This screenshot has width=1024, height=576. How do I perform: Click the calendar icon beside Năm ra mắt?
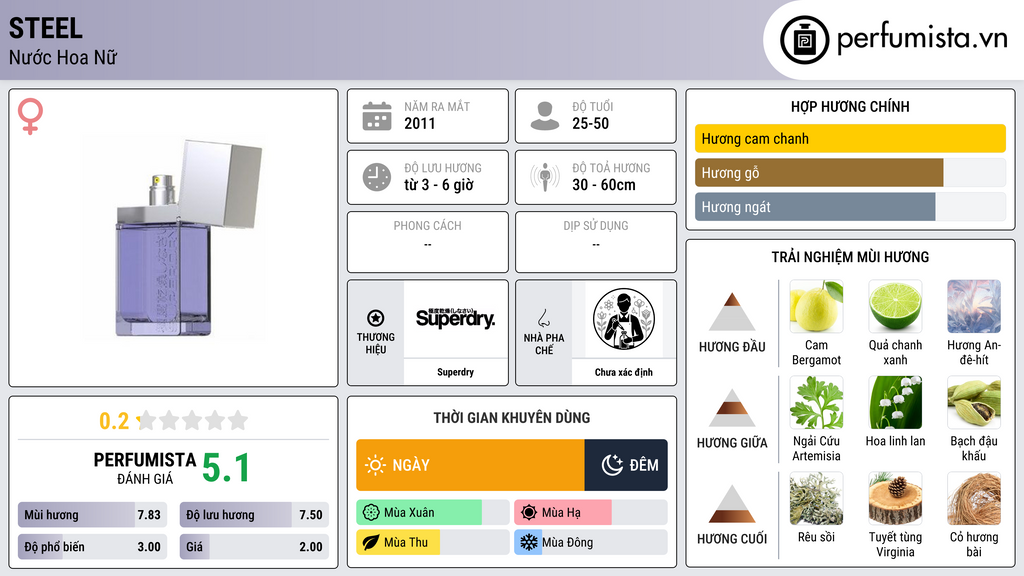(x=377, y=116)
